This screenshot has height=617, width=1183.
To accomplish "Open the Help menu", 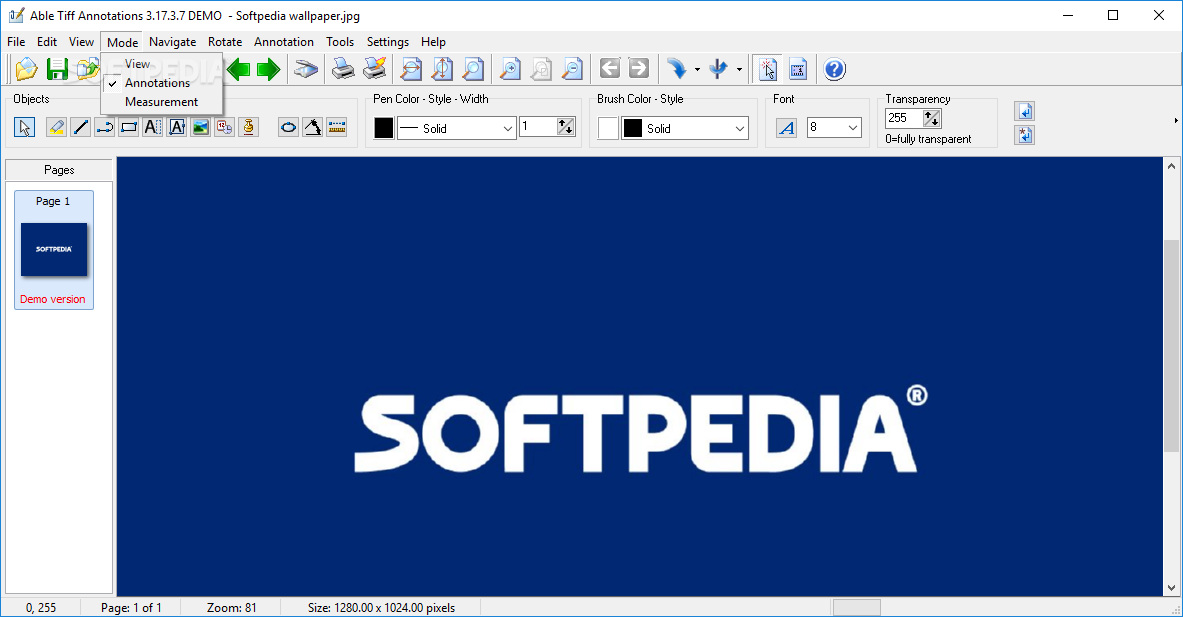I will coord(433,42).
